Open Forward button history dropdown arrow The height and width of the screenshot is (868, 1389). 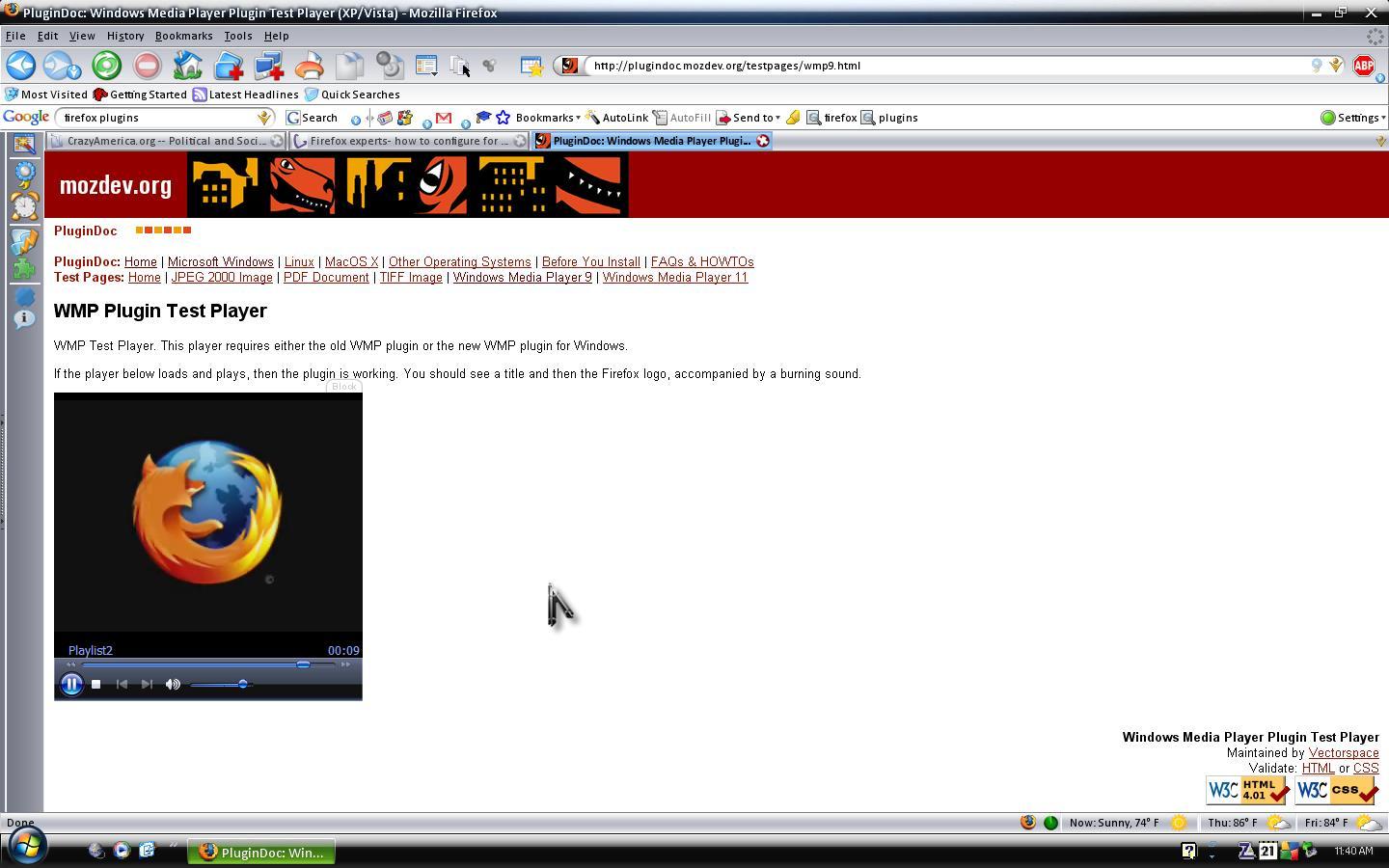pyautogui.click(x=75, y=72)
